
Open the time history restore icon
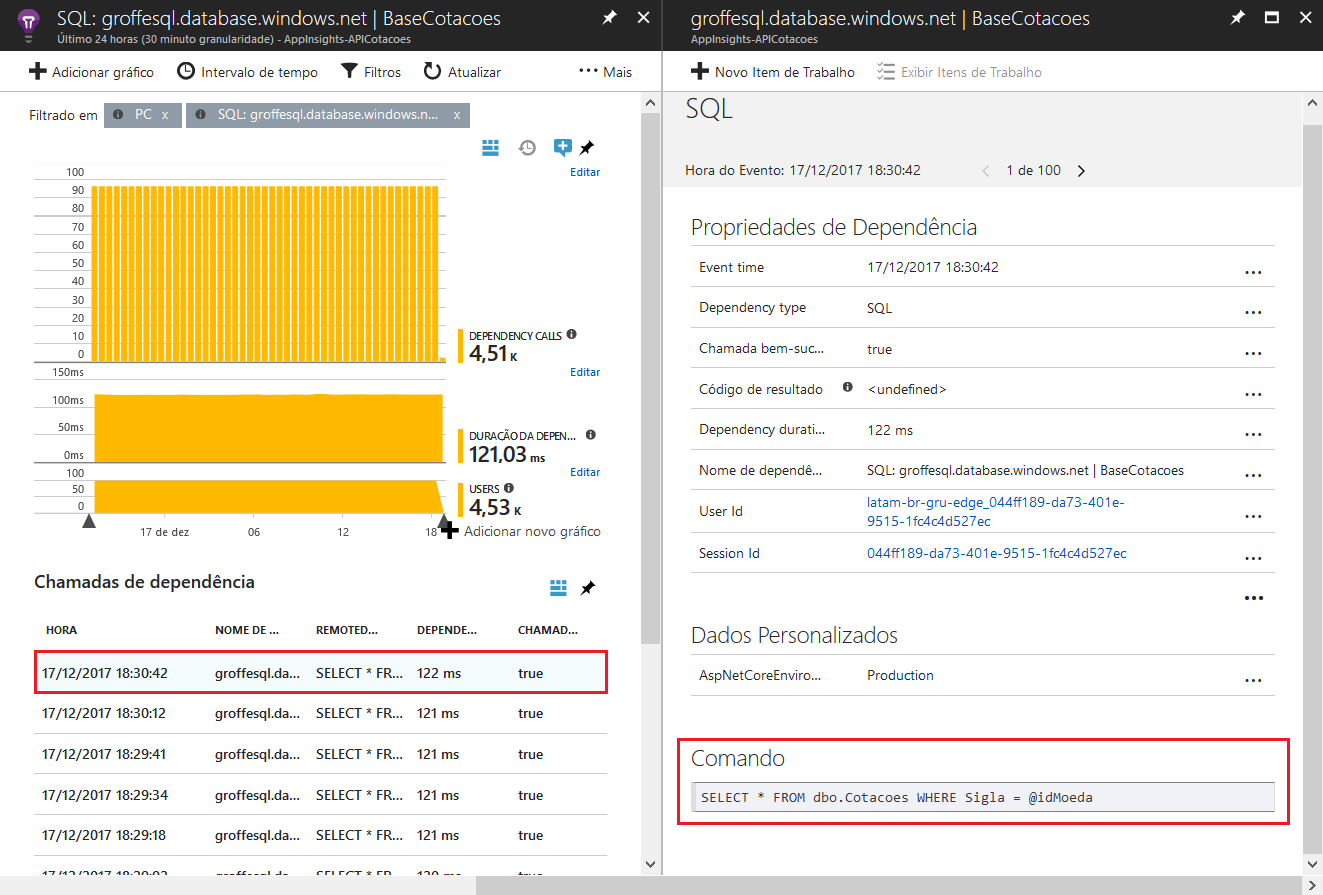[527, 147]
